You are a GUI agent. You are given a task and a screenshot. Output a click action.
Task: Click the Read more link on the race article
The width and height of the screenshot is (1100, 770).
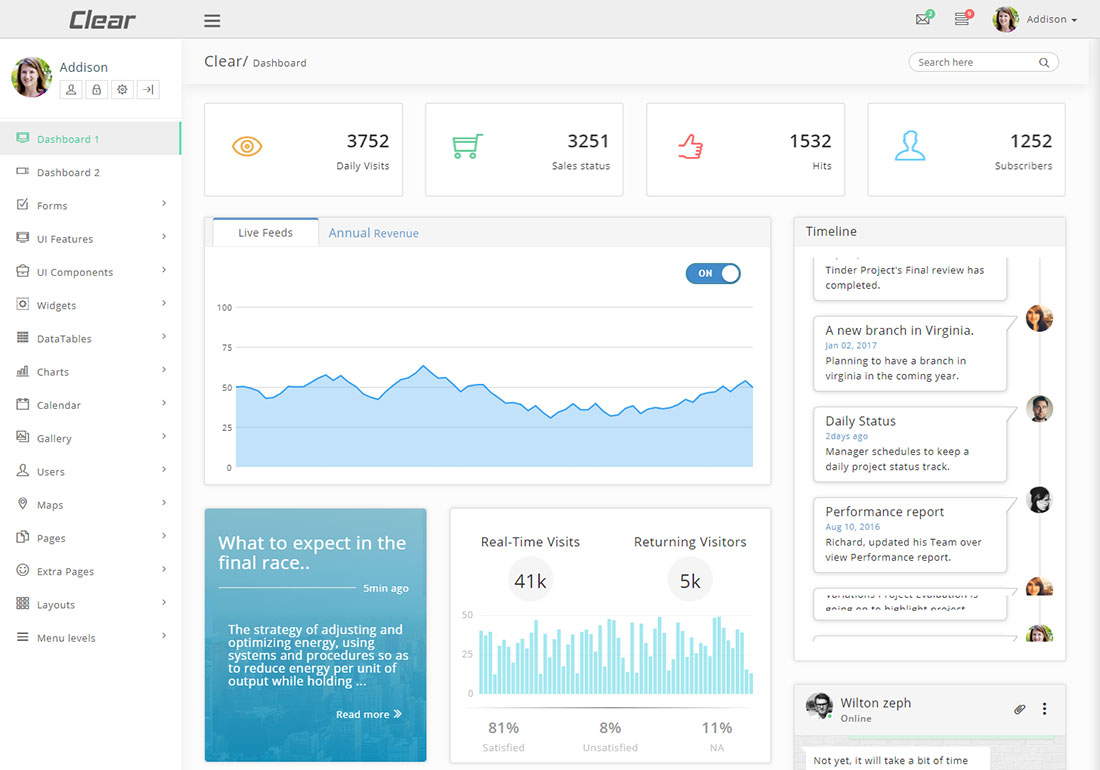368,714
